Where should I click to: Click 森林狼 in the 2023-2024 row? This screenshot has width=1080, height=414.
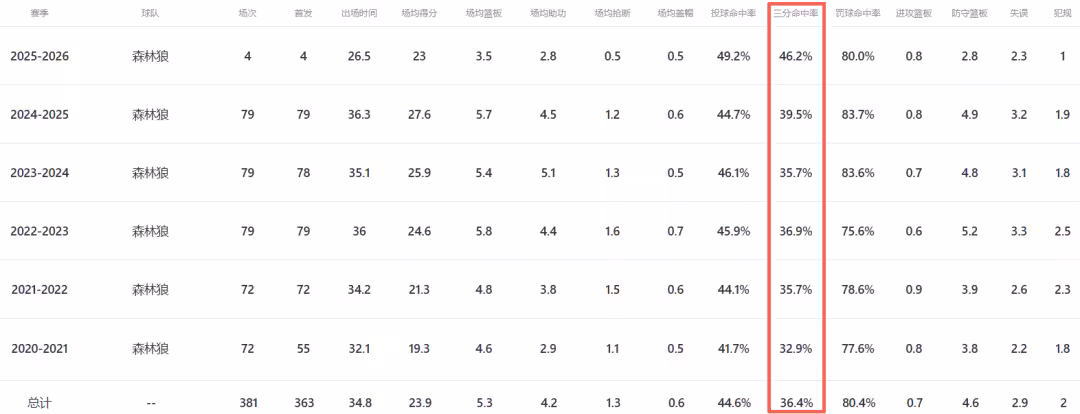point(150,173)
